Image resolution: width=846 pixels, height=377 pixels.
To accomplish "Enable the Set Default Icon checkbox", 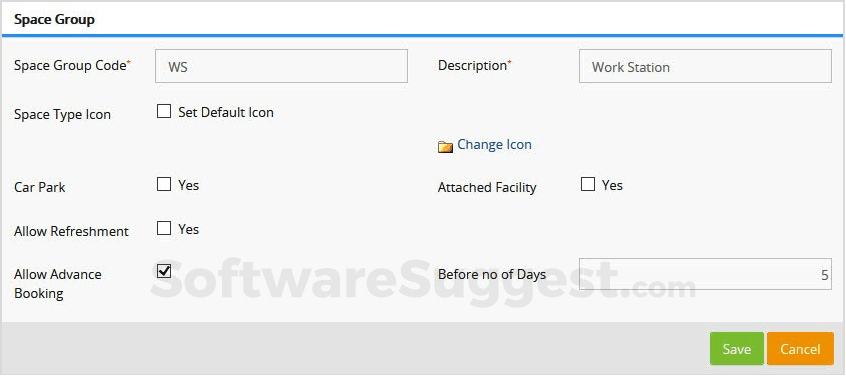I will (x=164, y=112).
